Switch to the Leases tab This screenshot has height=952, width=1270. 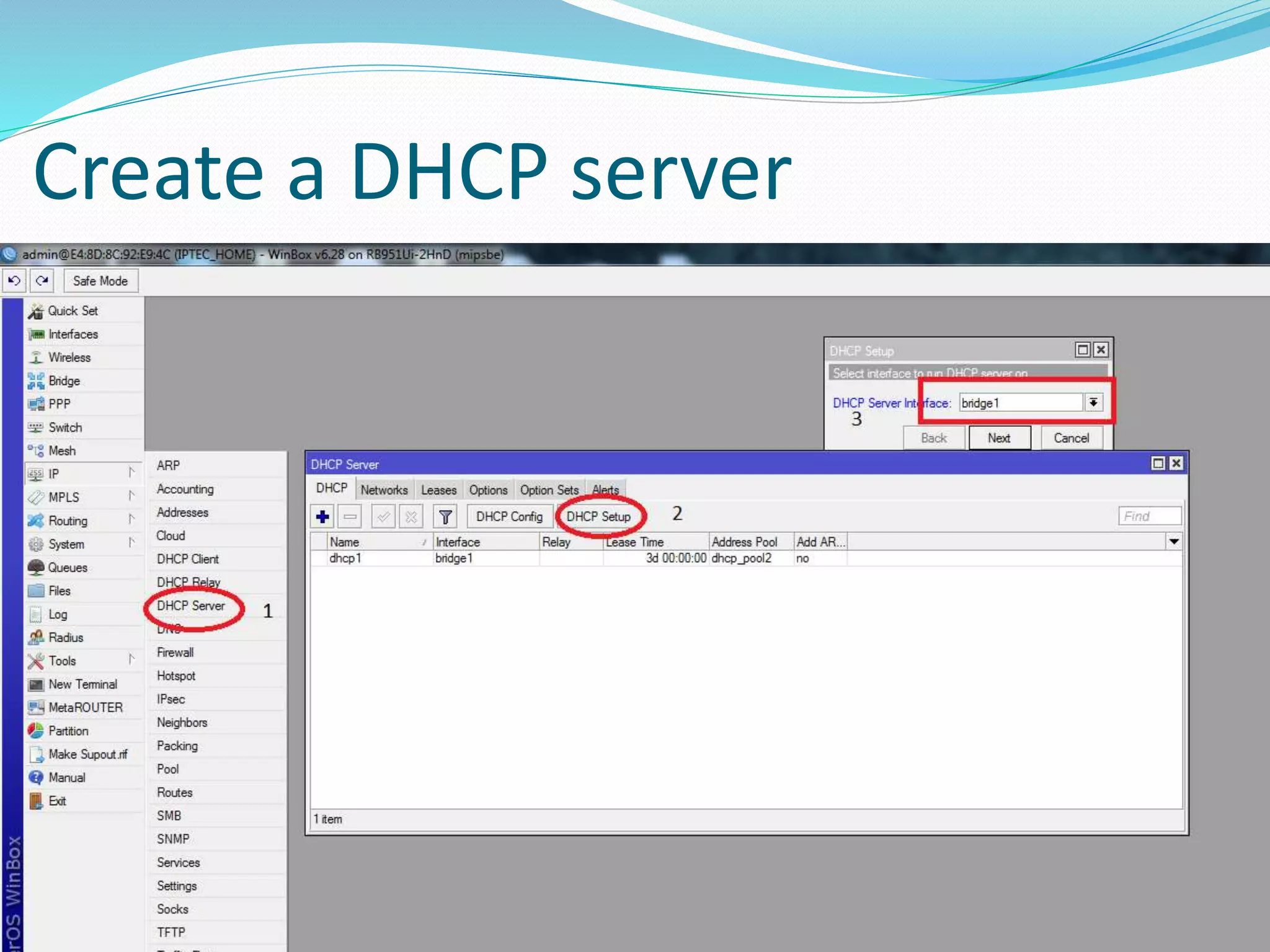click(x=438, y=490)
